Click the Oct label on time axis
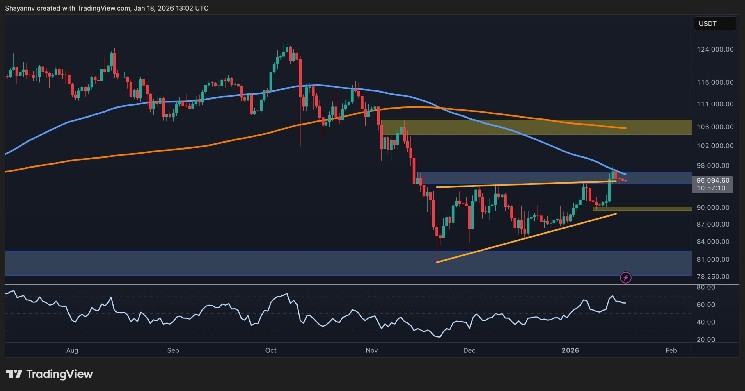745x391 pixels. [271, 351]
